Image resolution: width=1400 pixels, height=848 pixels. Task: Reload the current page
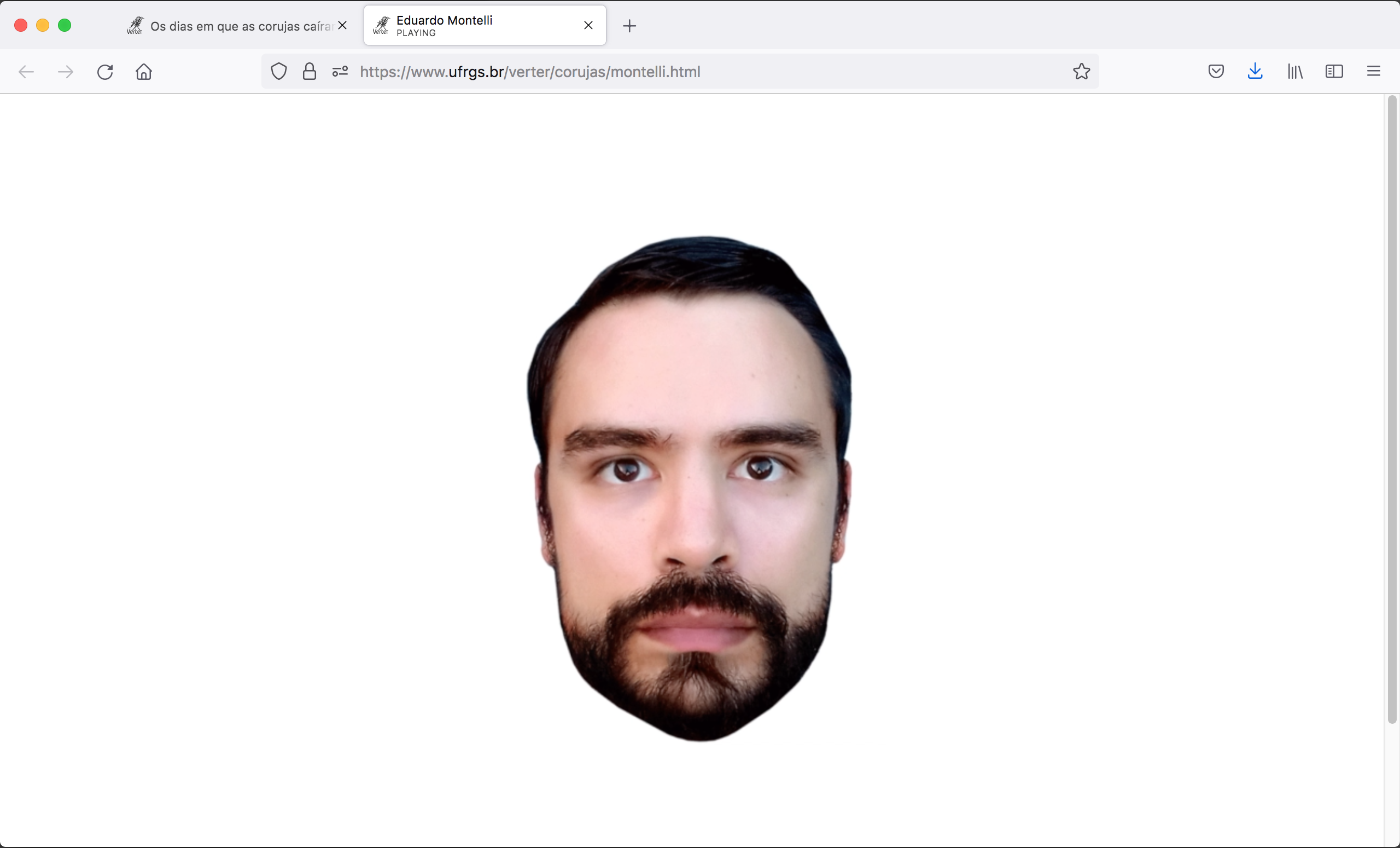(x=105, y=72)
